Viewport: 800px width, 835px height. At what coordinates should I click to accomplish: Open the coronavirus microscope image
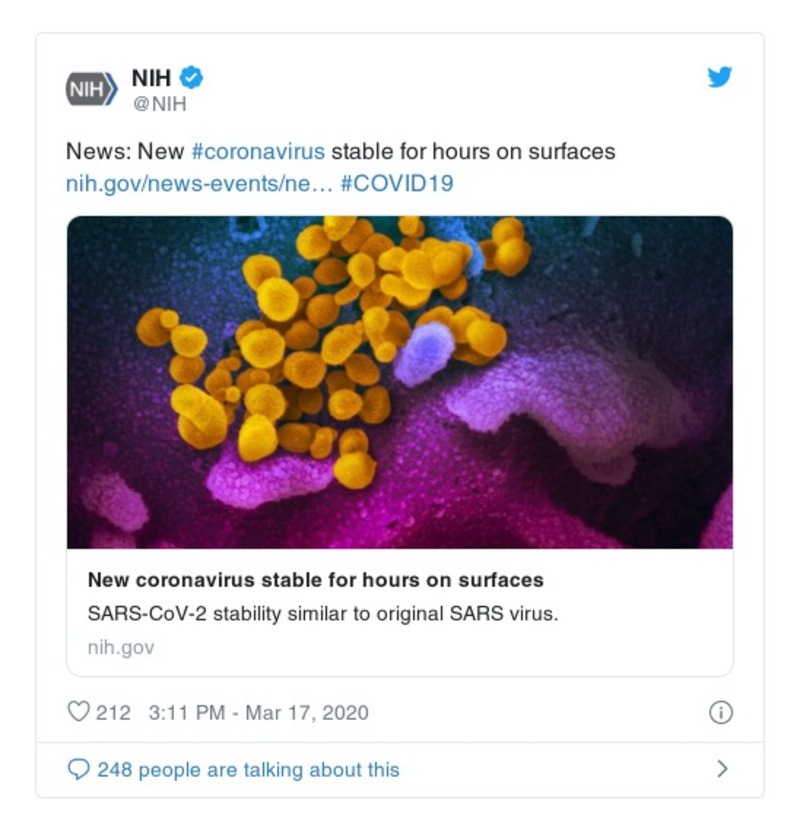tap(400, 382)
